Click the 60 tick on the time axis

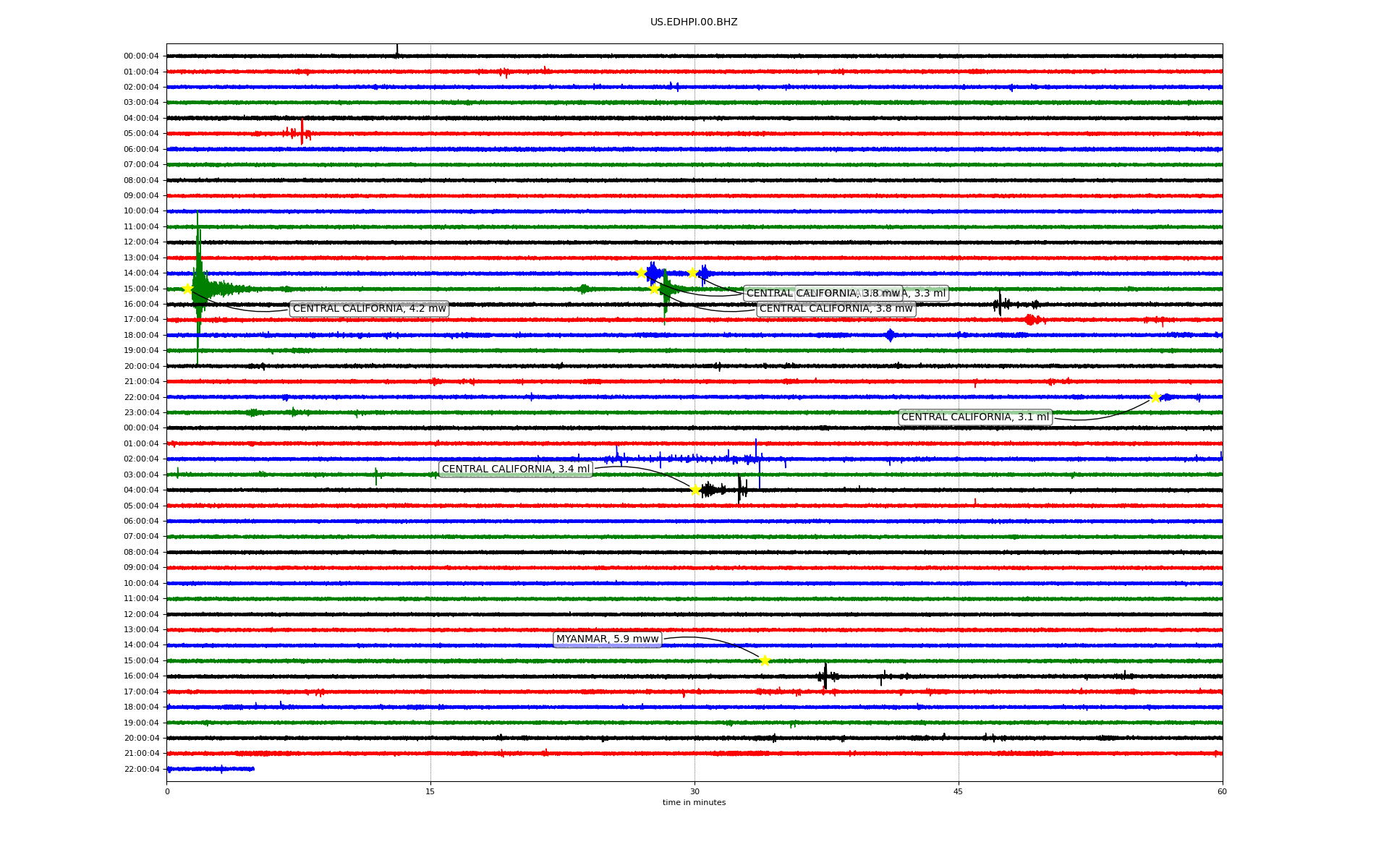coord(1222,791)
